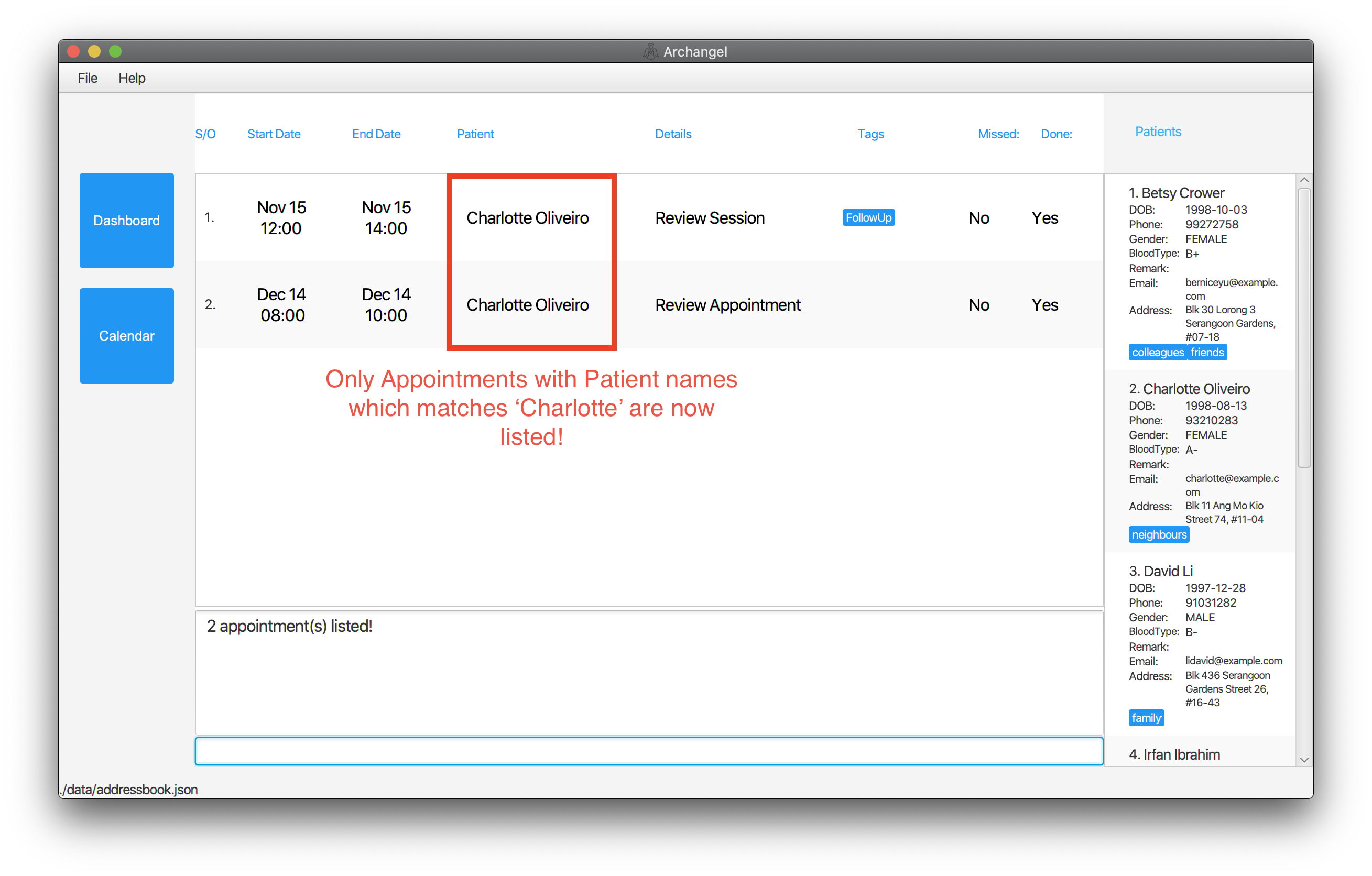Select patient card 3. David Li
Image resolution: width=1372 pixels, height=876 pixels.
coord(1200,644)
